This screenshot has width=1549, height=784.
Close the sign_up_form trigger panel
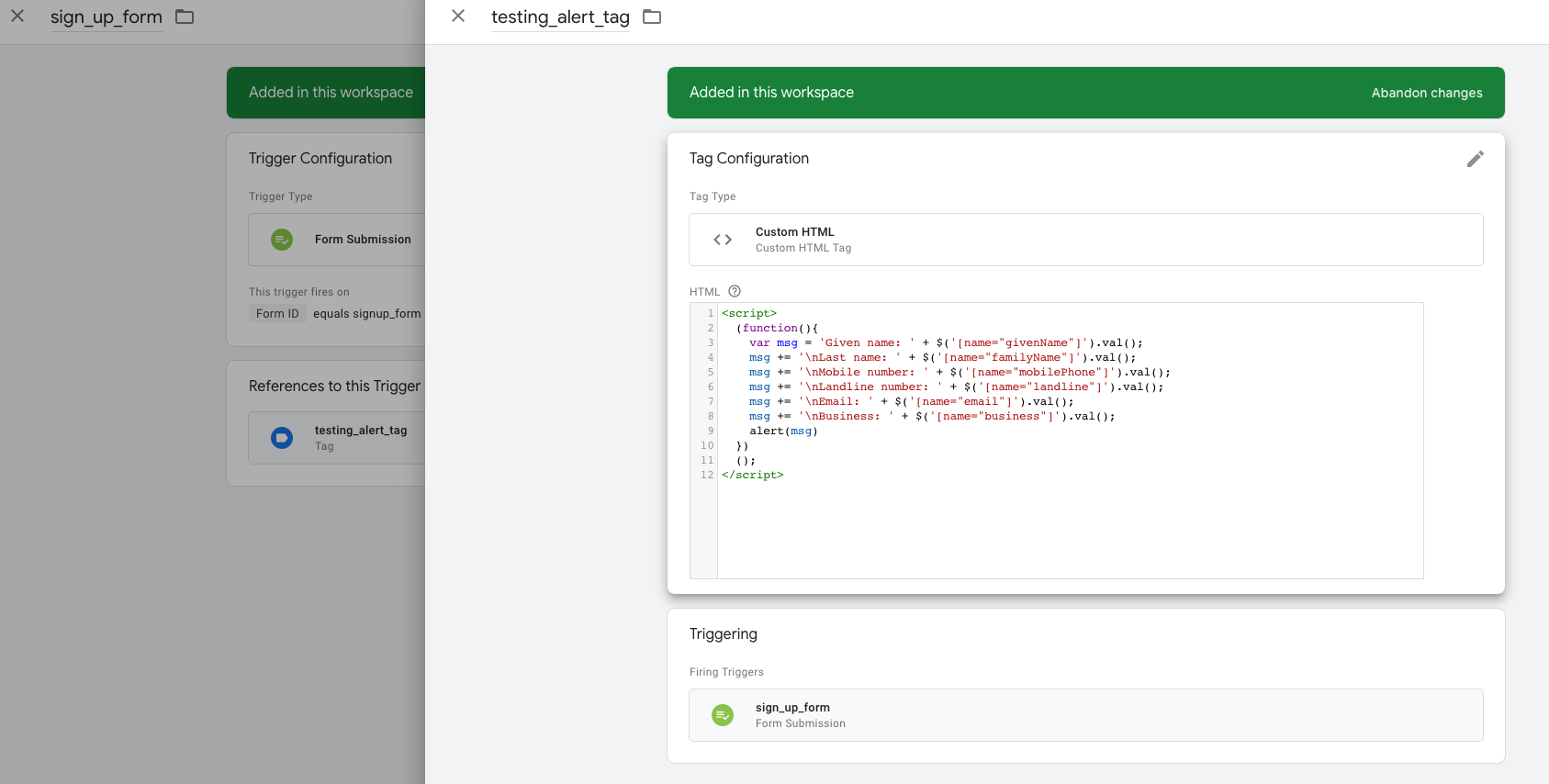(17, 16)
